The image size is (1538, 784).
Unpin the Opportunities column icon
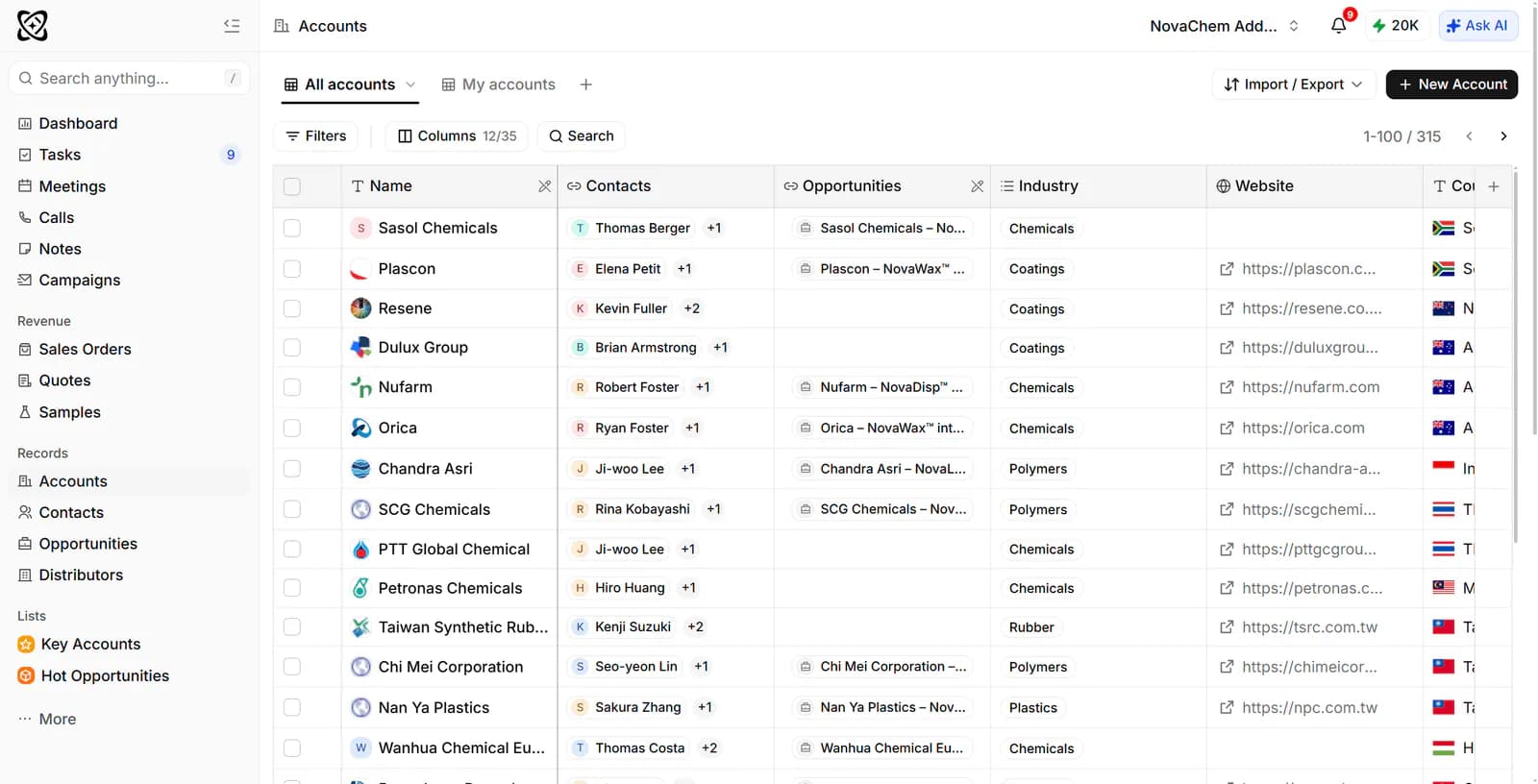(978, 186)
